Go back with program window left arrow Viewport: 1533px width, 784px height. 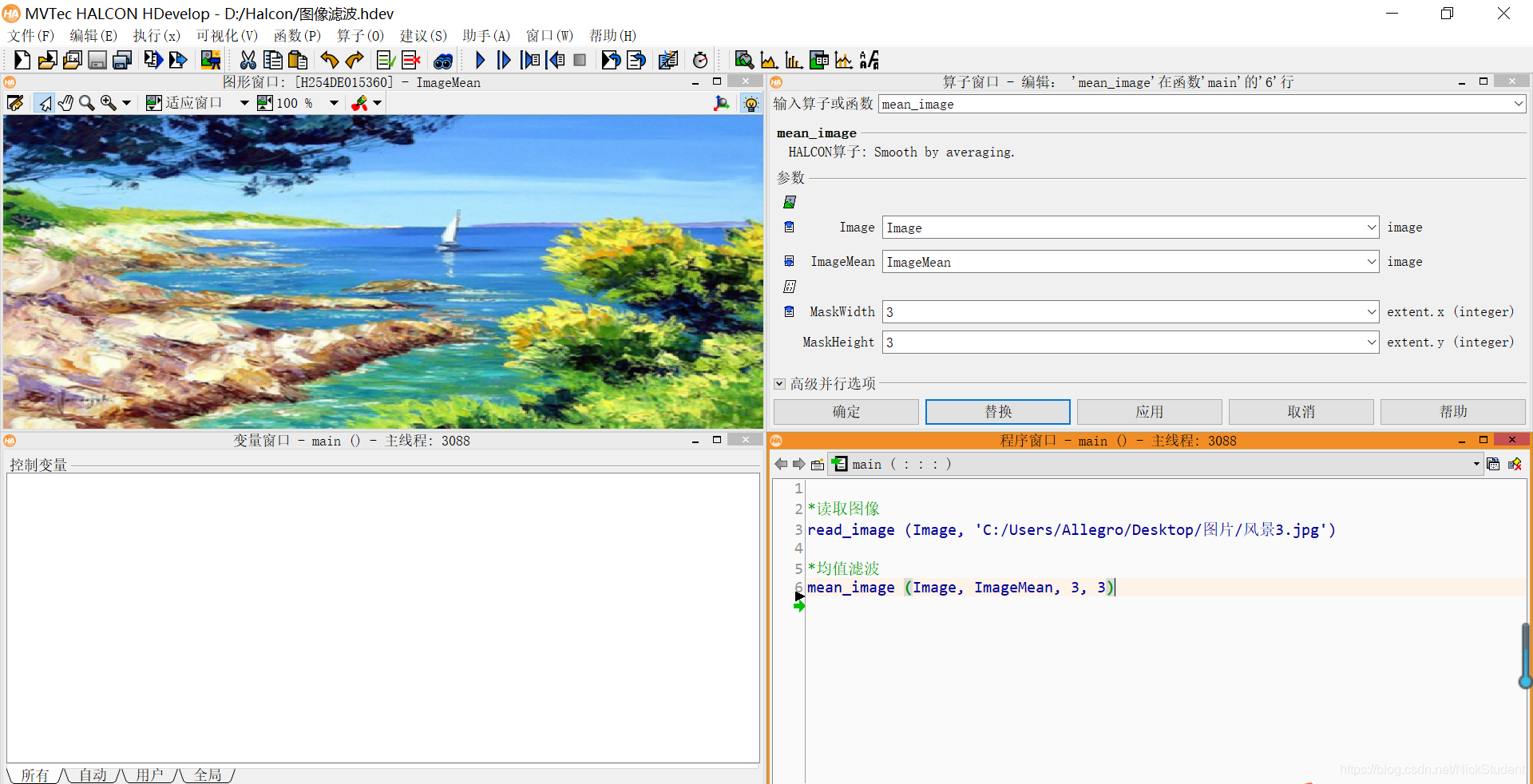point(781,464)
